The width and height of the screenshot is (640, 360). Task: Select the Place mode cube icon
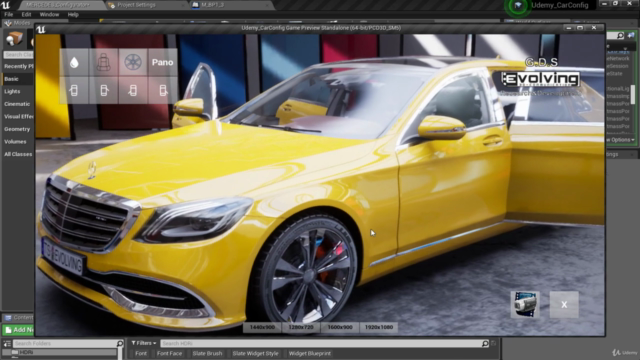click(x=14, y=39)
